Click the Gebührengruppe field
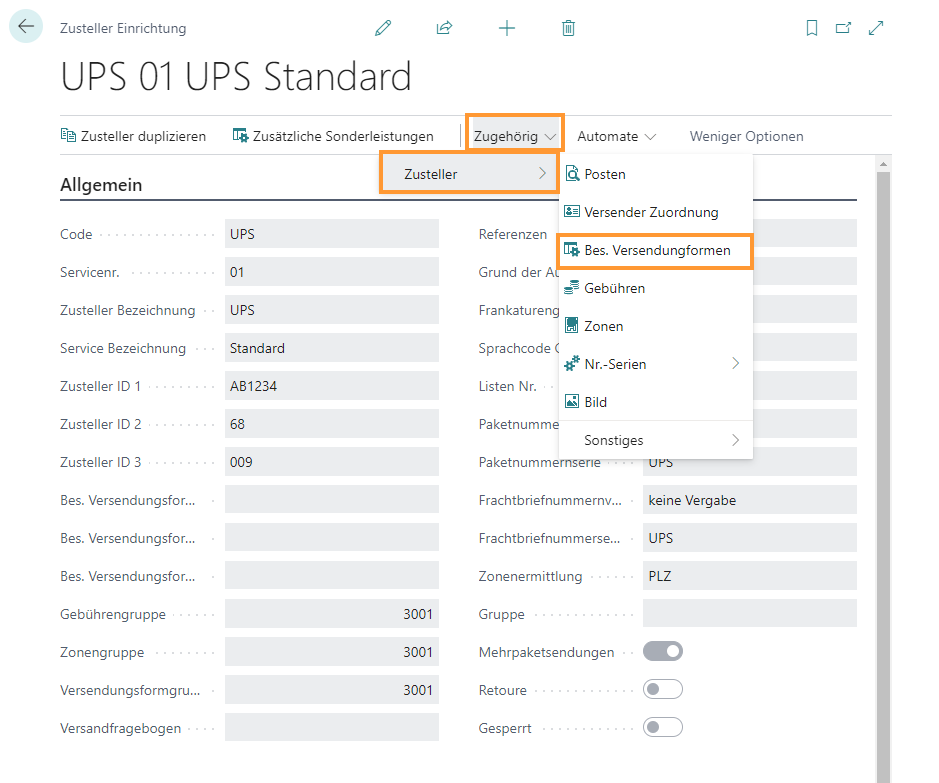The image size is (939, 783). click(332, 614)
